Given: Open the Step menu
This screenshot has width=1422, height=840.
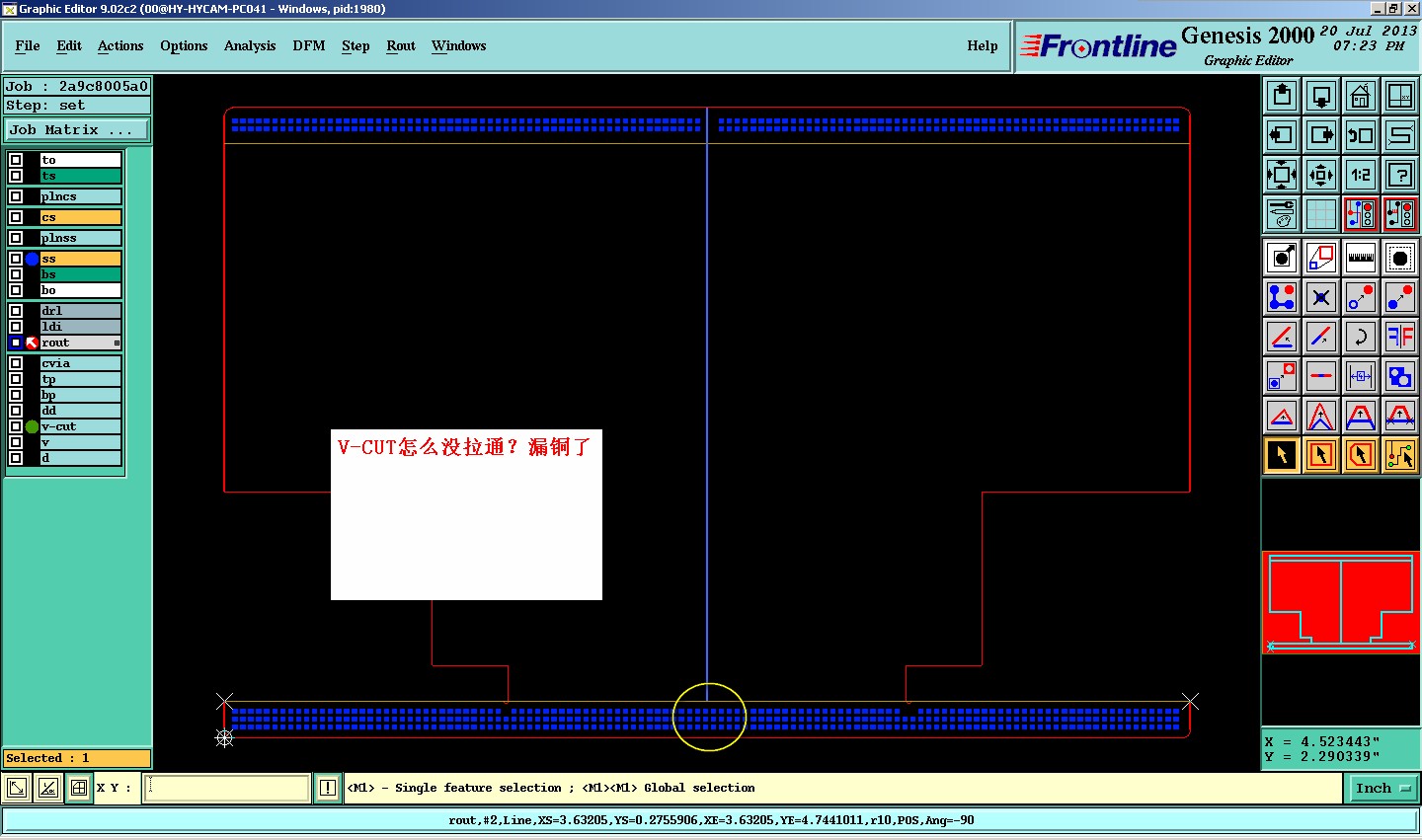Looking at the screenshot, I should (355, 45).
